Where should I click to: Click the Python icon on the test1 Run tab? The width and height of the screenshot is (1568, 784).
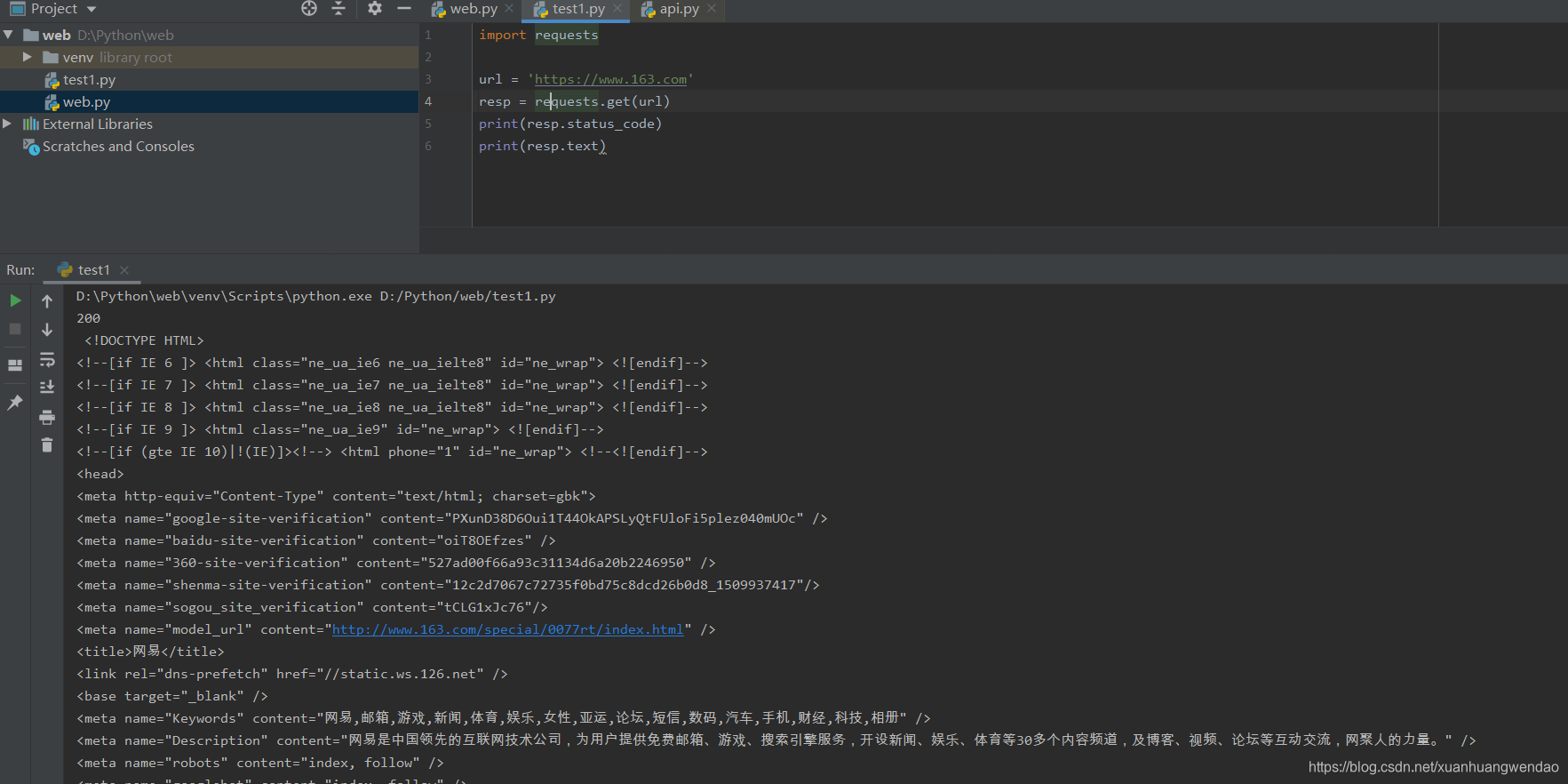click(65, 269)
